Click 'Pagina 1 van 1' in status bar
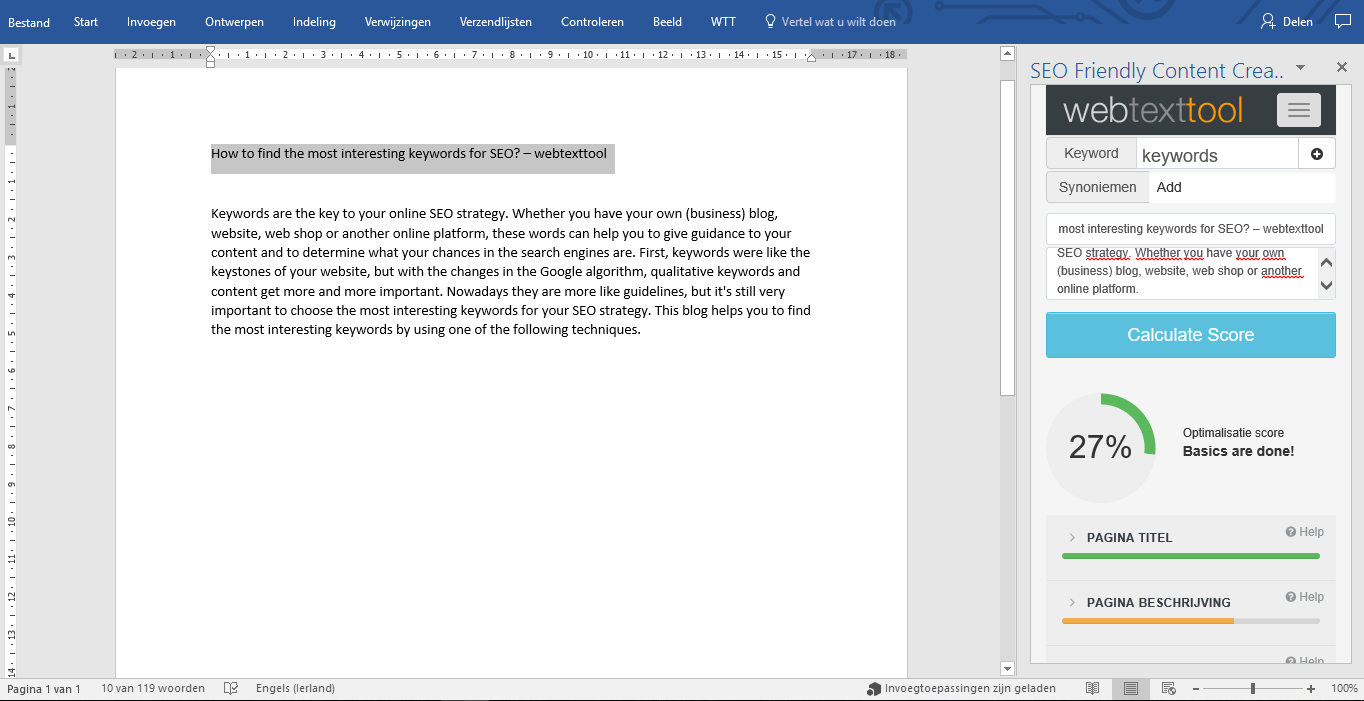This screenshot has height=701, width=1364. [44, 689]
